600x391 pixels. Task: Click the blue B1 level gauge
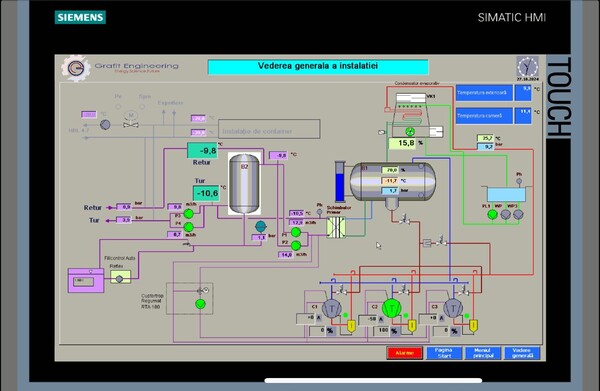340,181
